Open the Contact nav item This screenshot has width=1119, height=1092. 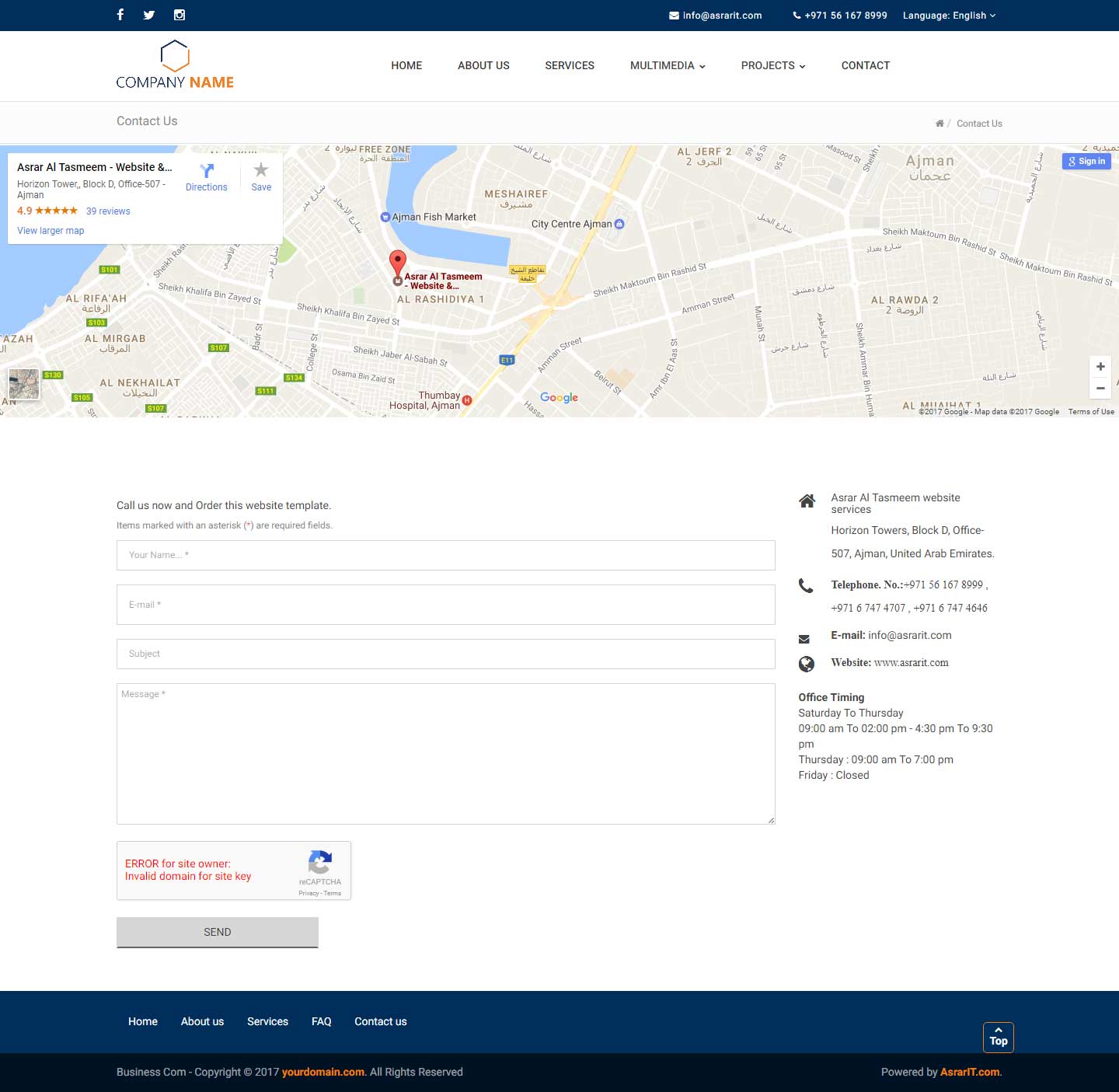[x=866, y=65]
